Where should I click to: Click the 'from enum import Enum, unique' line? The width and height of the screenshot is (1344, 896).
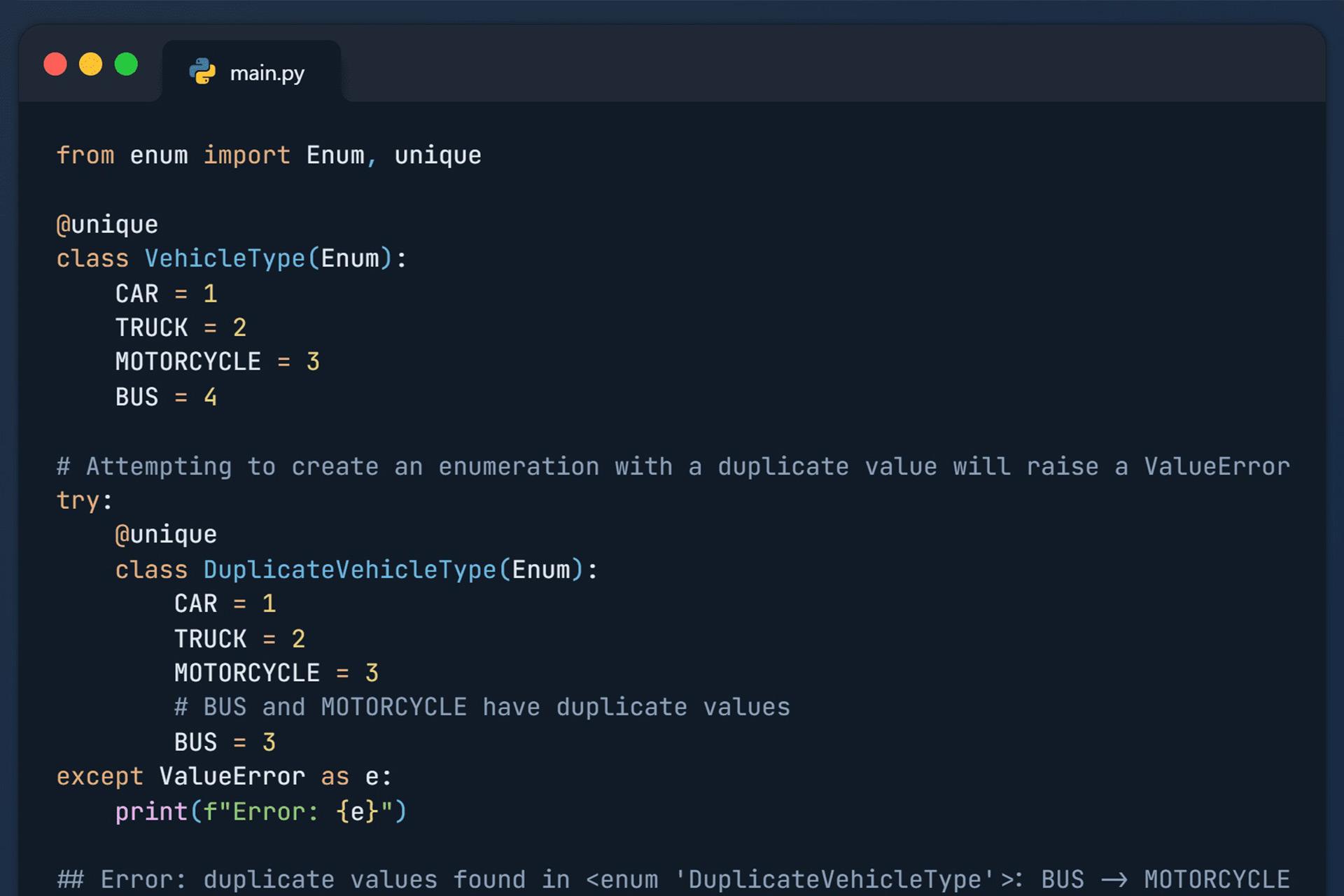click(269, 155)
